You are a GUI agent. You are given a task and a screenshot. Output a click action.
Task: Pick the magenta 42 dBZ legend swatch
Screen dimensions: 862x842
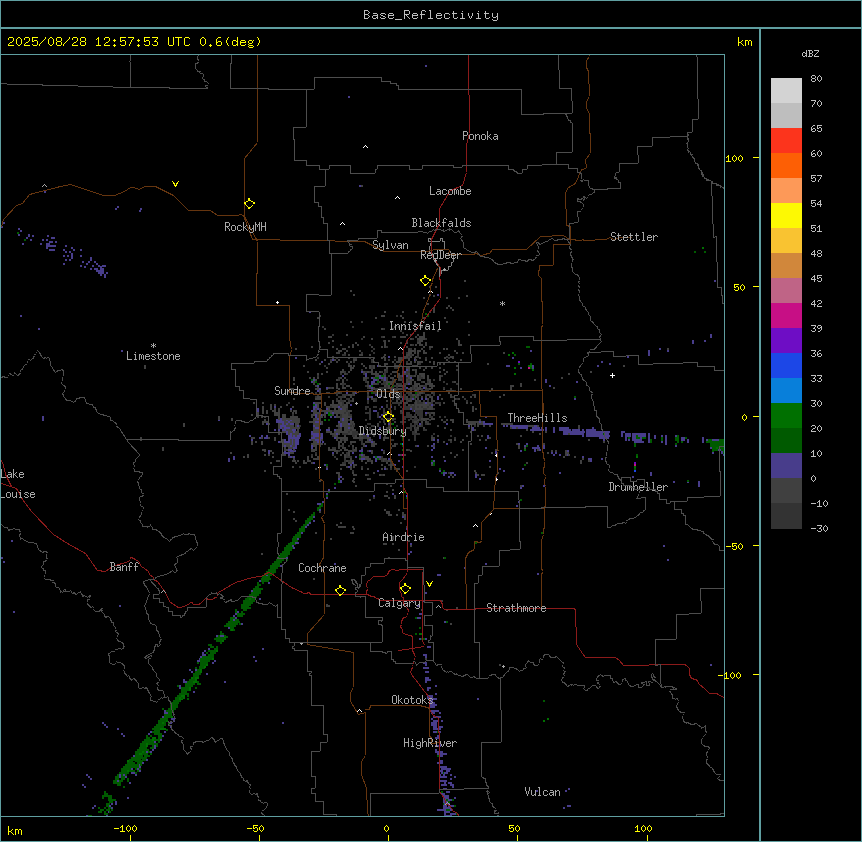786,315
